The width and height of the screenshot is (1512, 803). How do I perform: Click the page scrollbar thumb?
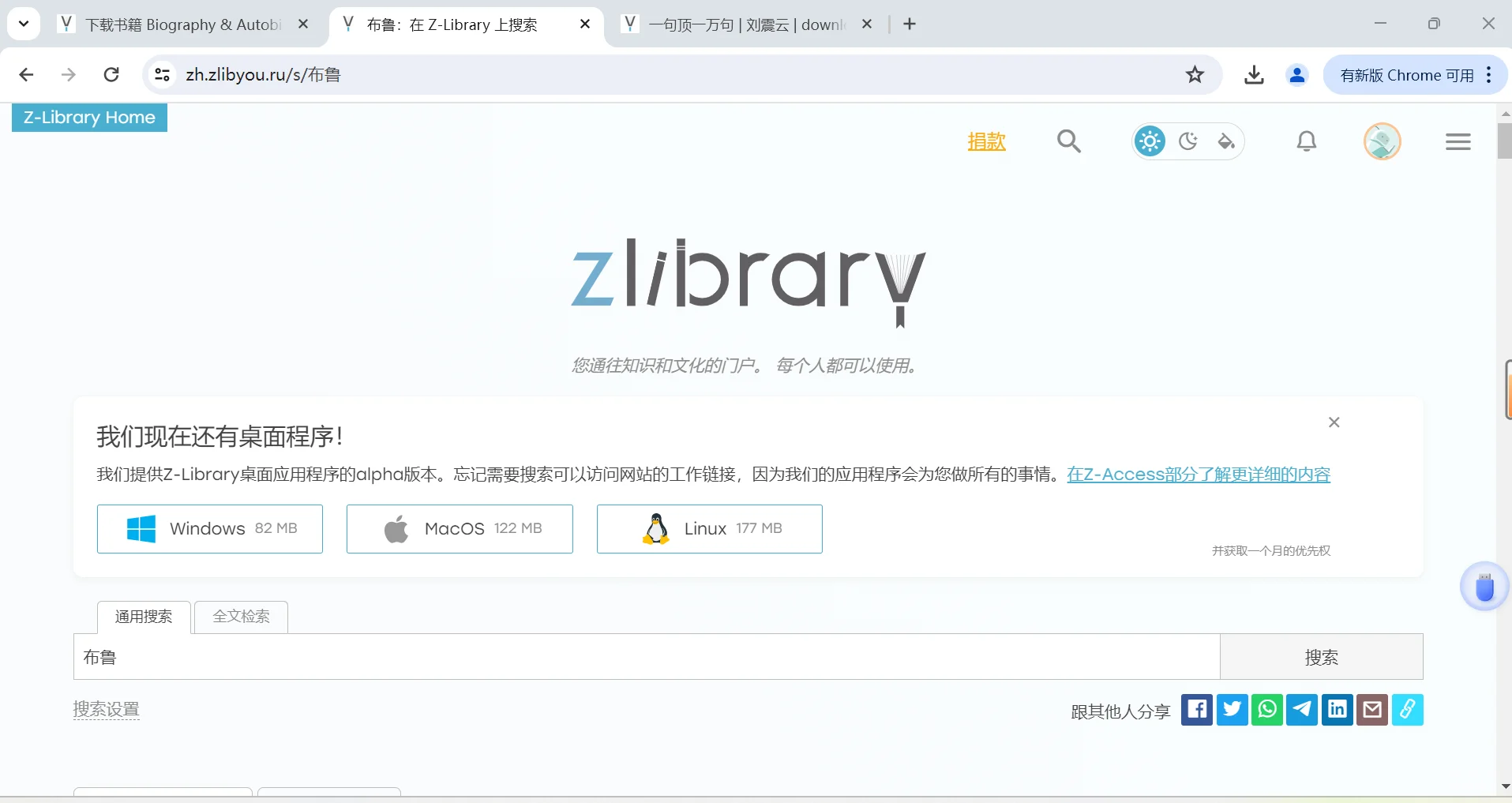point(1504,141)
